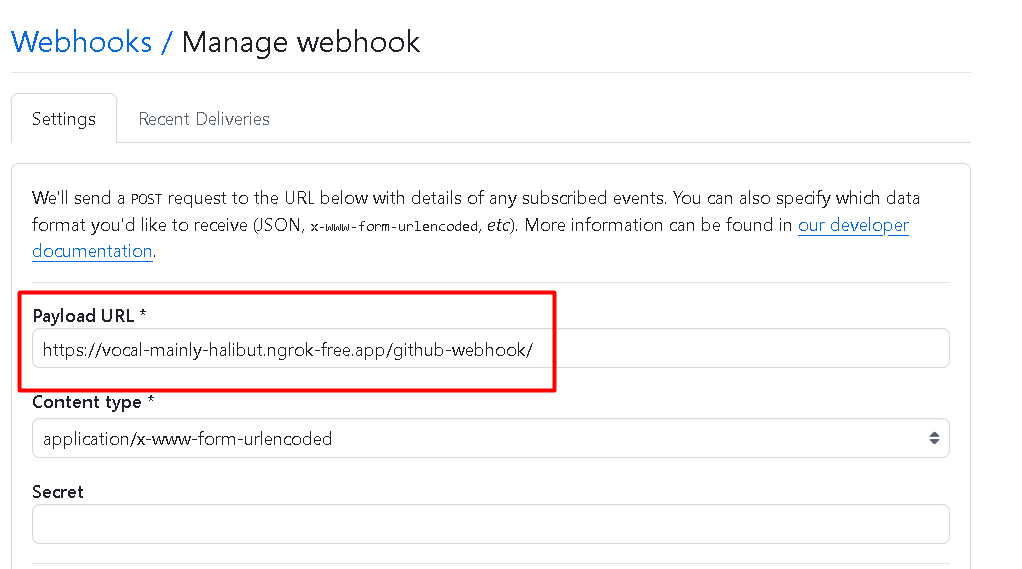Click the slash separator after Webhooks
This screenshot has width=1022, height=569.
pyautogui.click(x=167, y=42)
